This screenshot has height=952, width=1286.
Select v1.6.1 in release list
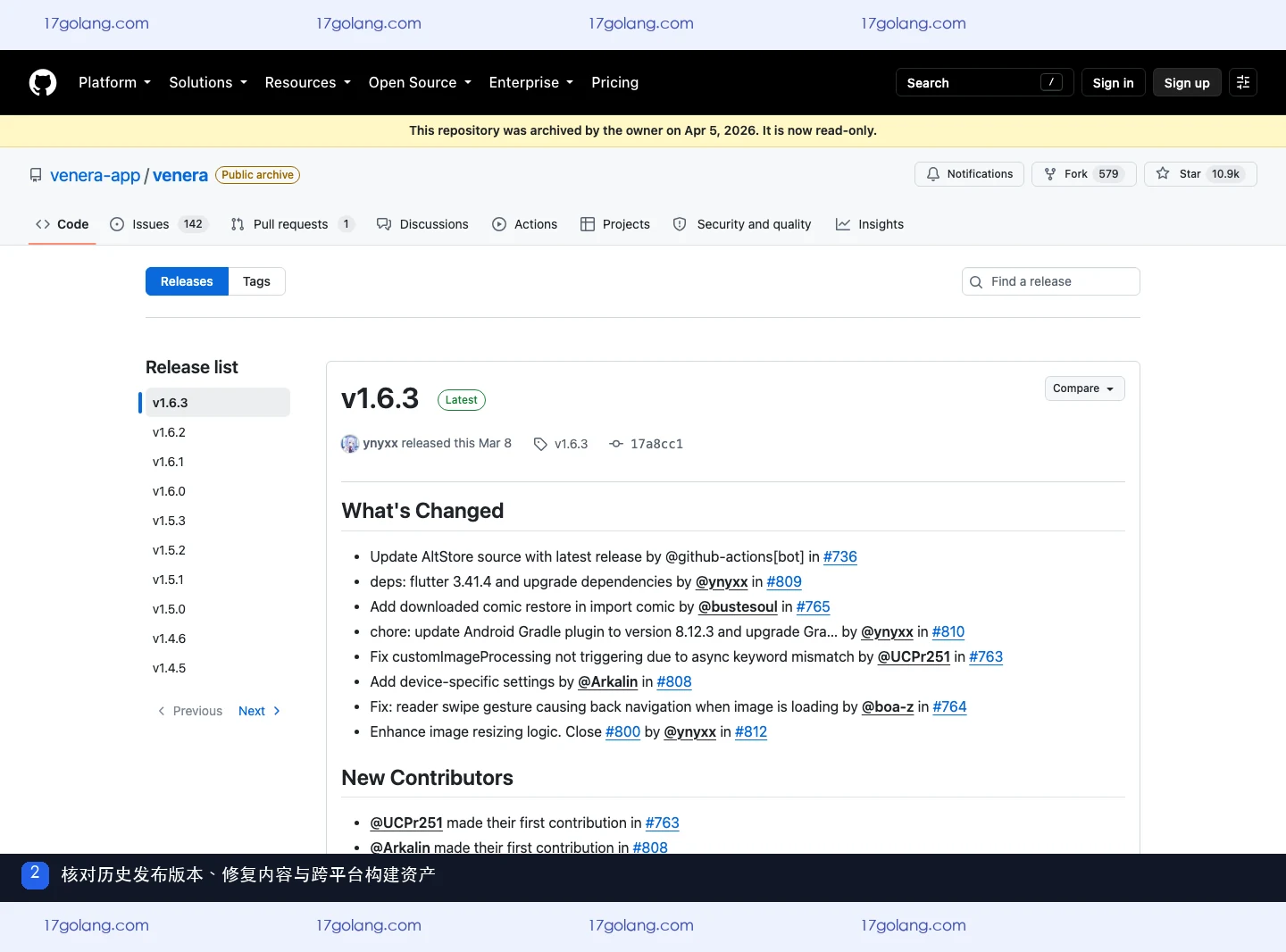[x=217, y=462]
